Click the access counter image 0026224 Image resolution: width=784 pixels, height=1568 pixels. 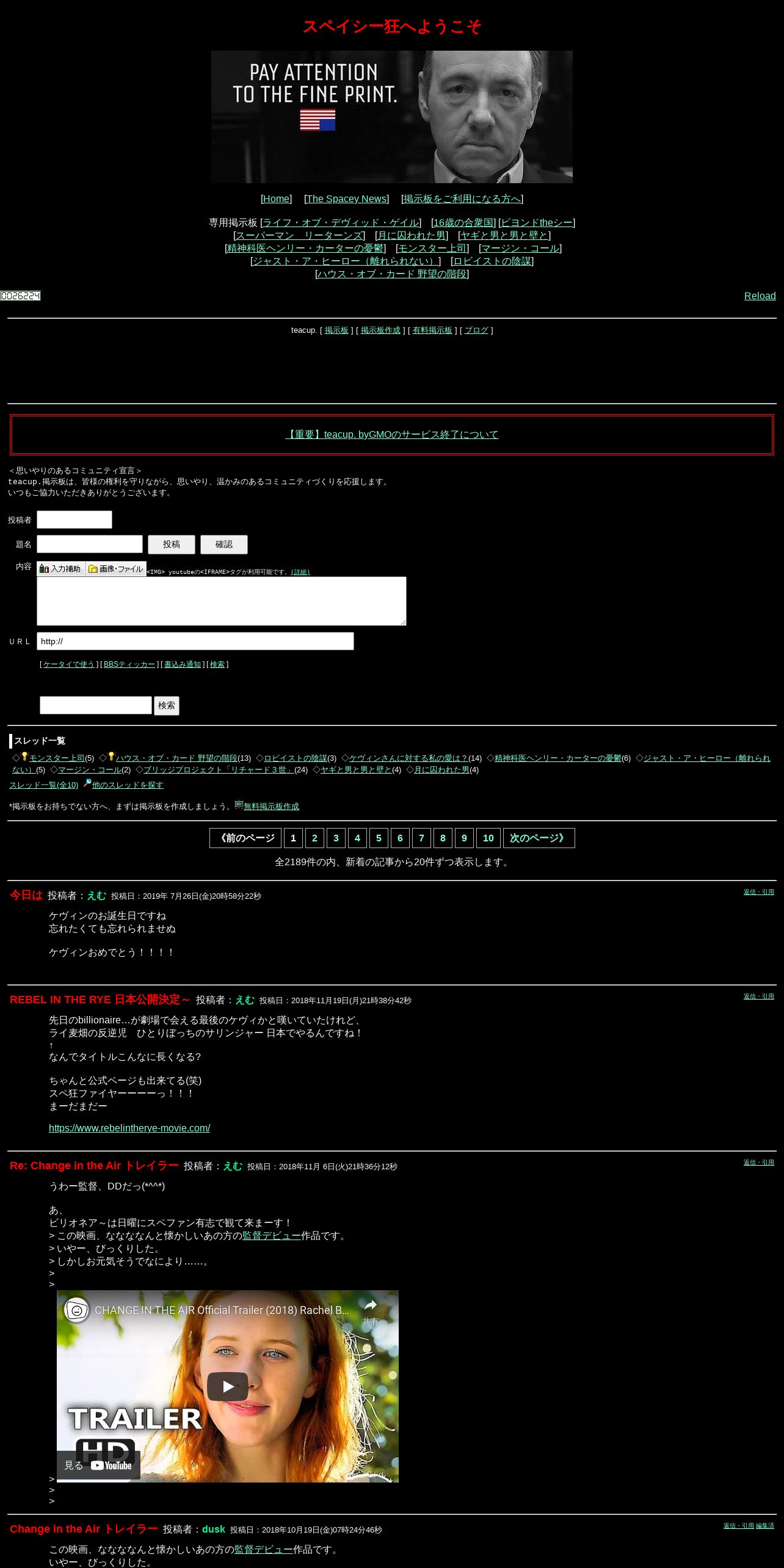coord(20,296)
